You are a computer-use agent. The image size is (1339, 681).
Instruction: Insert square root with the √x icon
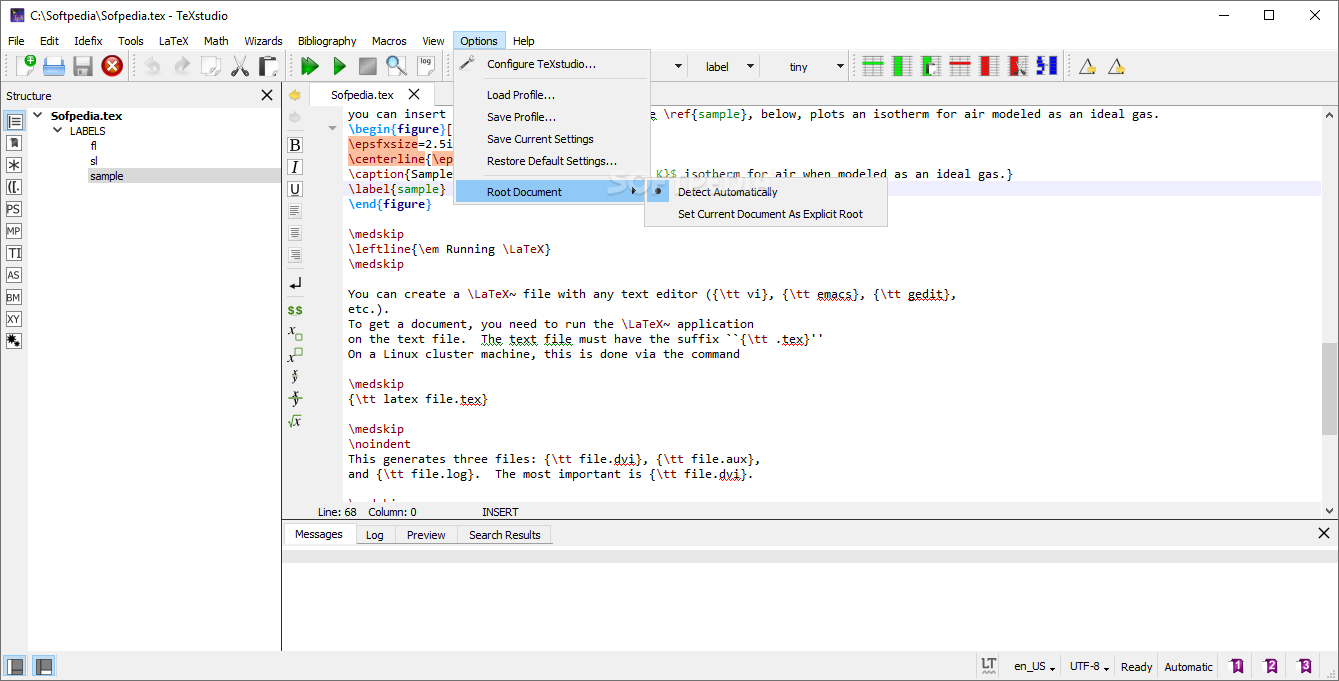click(295, 421)
